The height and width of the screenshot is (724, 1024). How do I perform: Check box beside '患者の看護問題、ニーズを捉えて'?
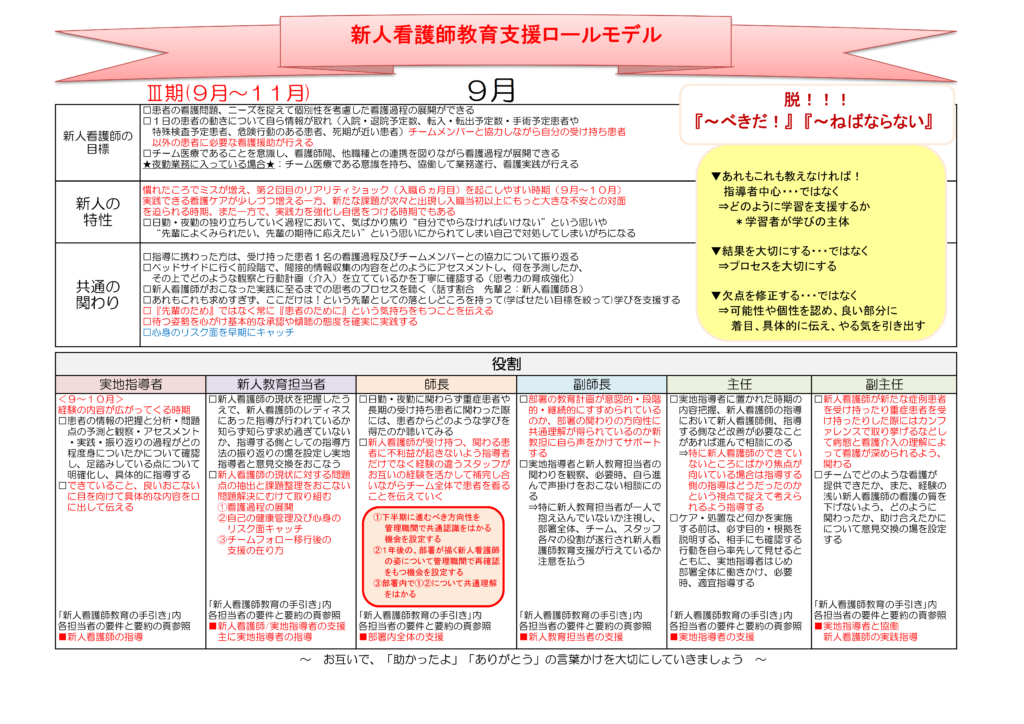[x=147, y=110]
